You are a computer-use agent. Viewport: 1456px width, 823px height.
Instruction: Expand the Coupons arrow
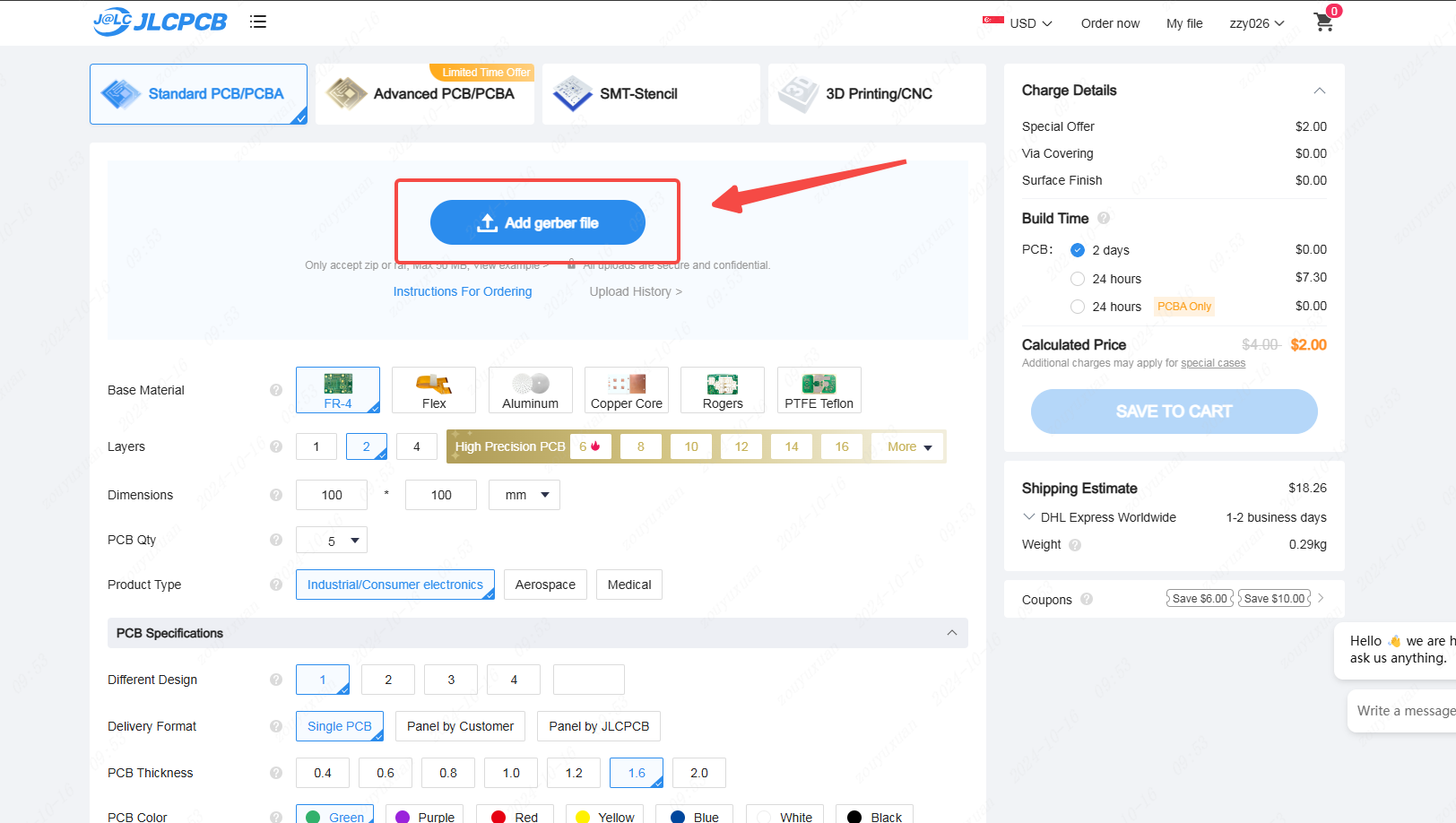1321,598
